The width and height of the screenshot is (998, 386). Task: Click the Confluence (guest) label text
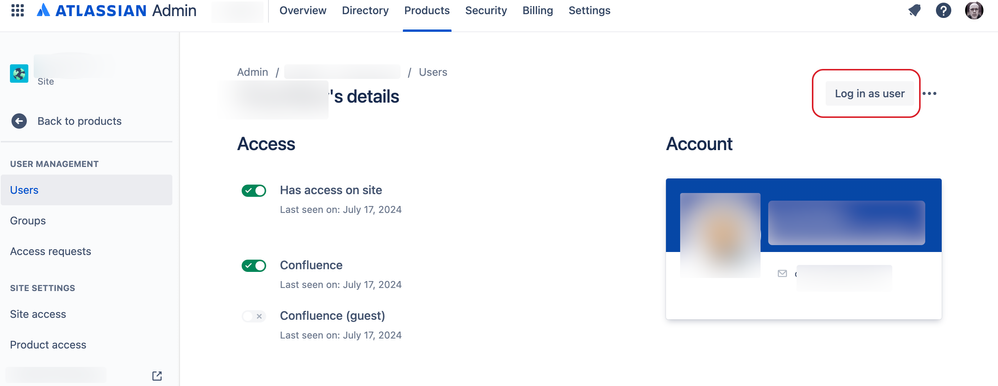332,316
